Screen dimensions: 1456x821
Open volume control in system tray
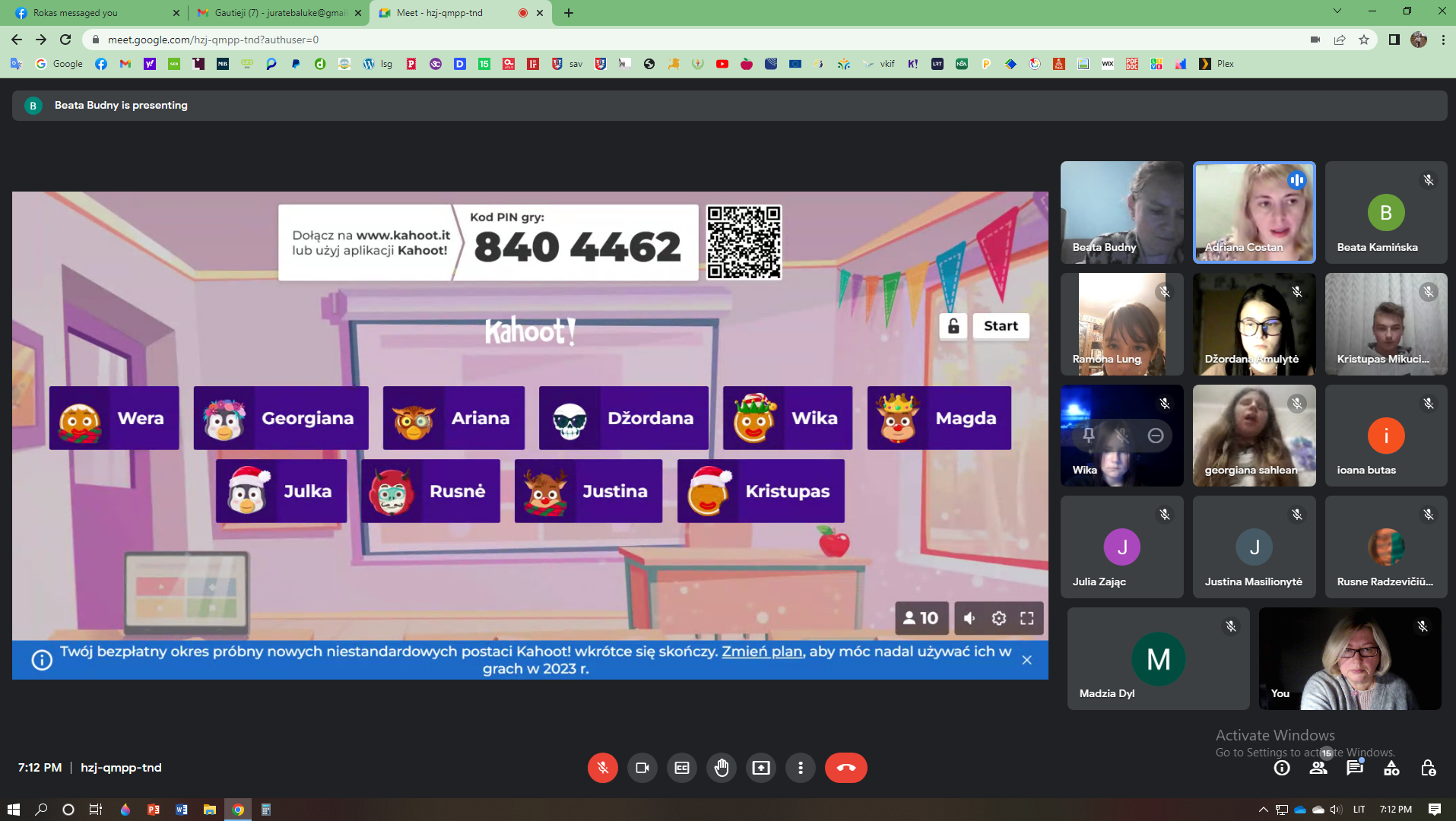(x=1336, y=810)
